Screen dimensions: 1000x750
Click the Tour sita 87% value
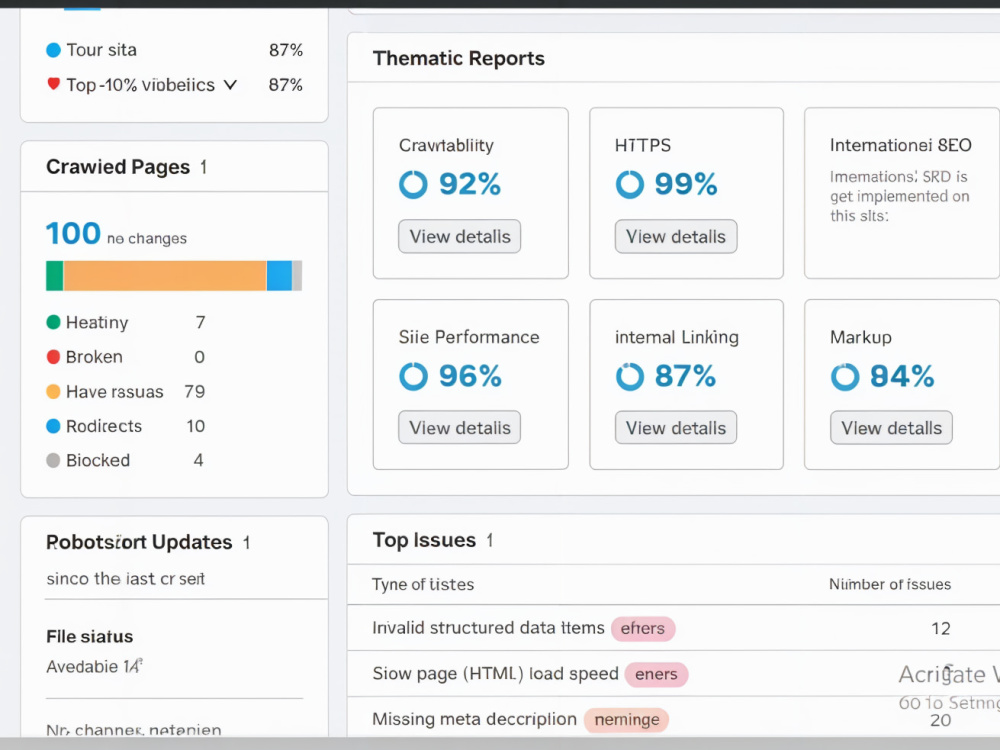(285, 50)
